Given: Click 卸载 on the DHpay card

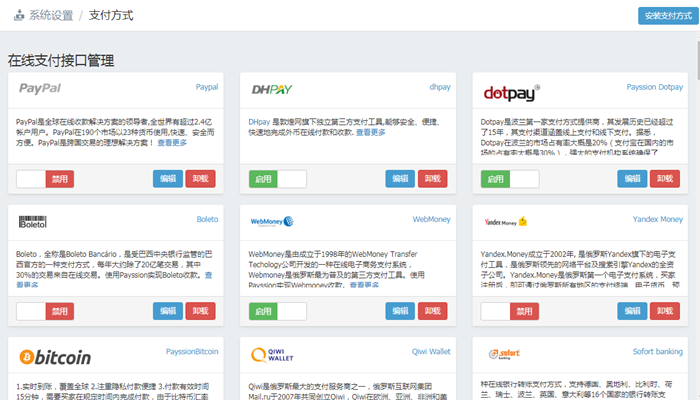Looking at the screenshot, I should [x=433, y=179].
